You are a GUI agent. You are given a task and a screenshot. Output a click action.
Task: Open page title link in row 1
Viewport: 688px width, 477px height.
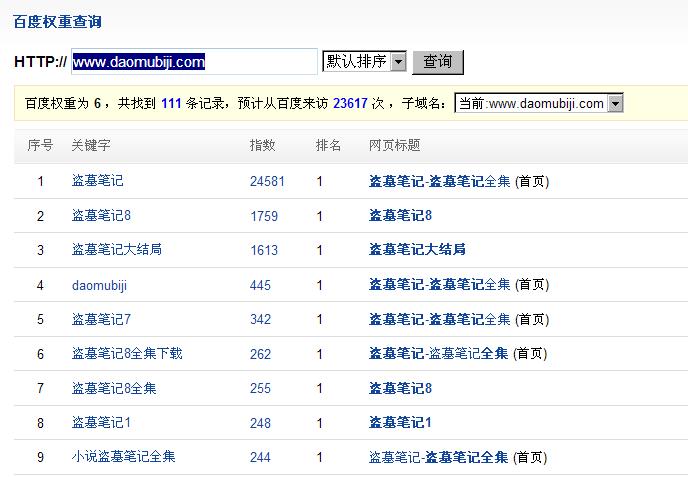coord(439,181)
